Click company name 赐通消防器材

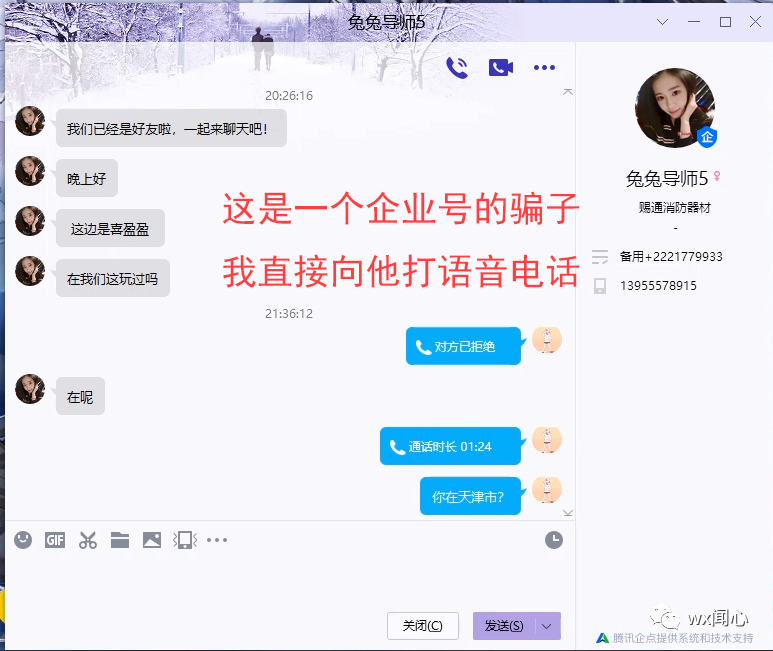click(675, 207)
